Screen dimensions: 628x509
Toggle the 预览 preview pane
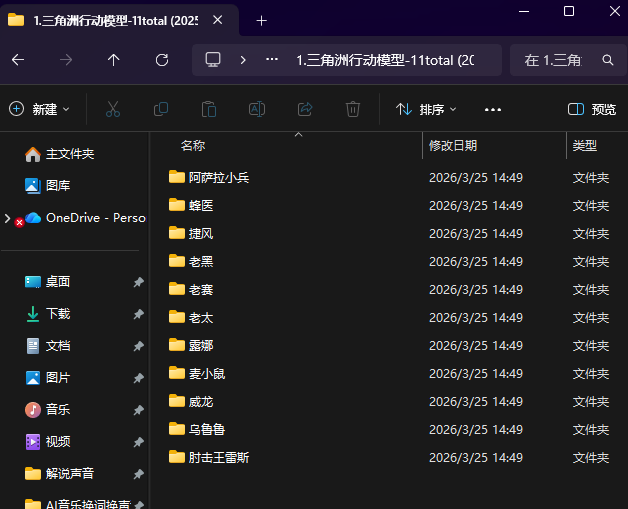(592, 109)
